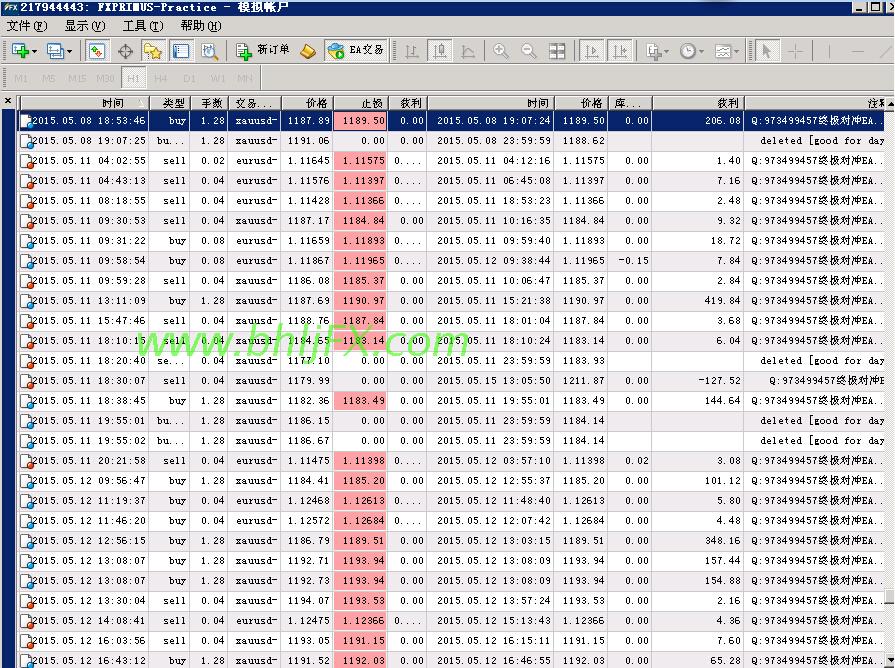Tile windows with the grid icon
895x668 pixels.
[557, 51]
